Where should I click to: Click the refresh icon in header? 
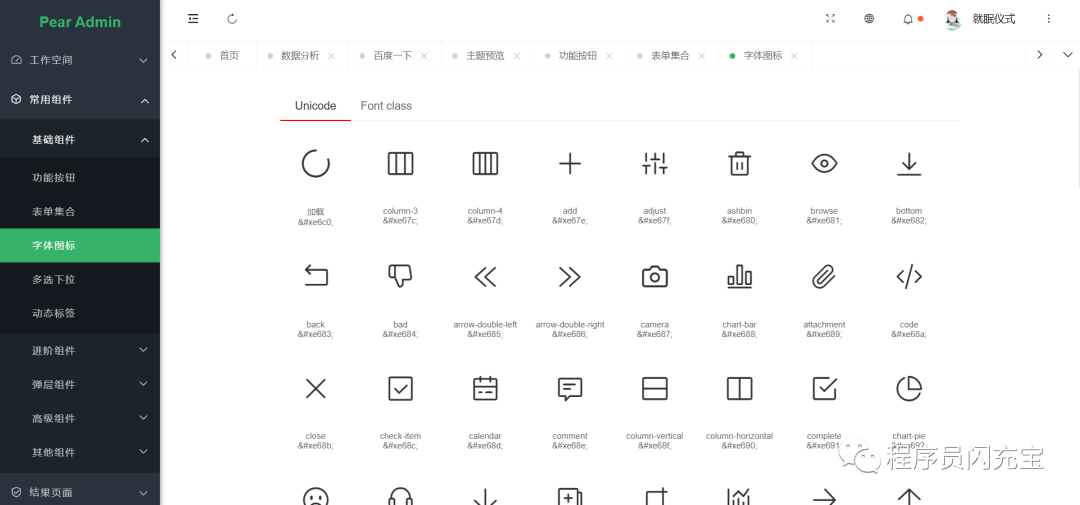[232, 19]
